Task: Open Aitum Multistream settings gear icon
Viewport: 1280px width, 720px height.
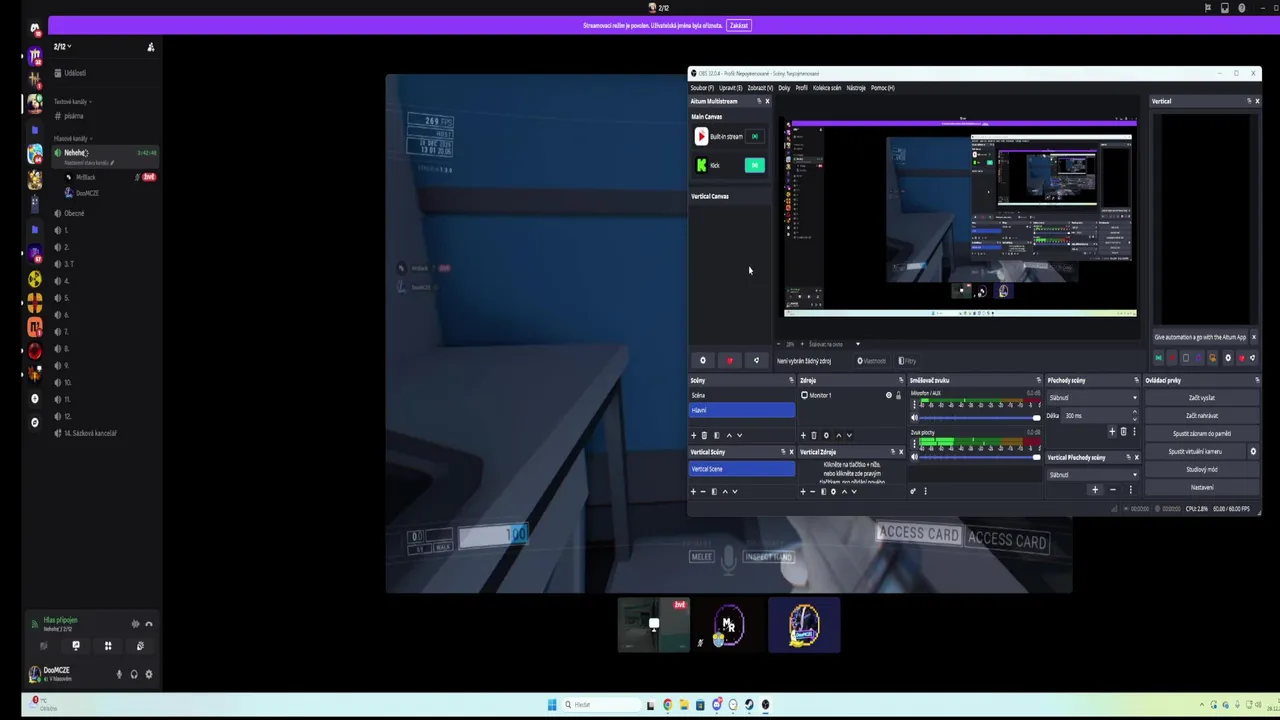Action: 703,361
